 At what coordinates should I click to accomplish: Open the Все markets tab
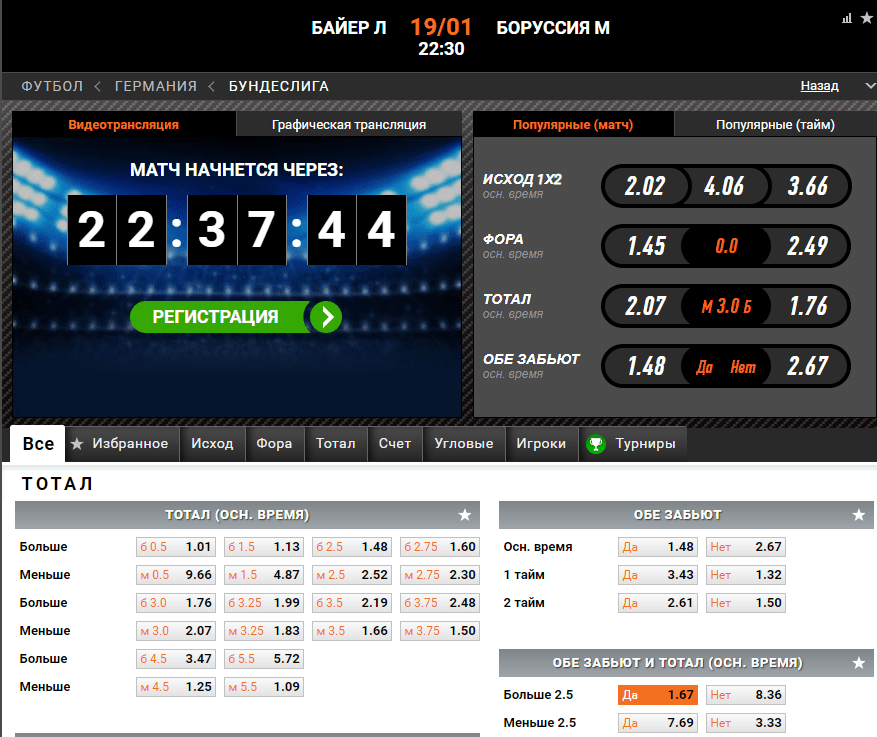coord(38,444)
